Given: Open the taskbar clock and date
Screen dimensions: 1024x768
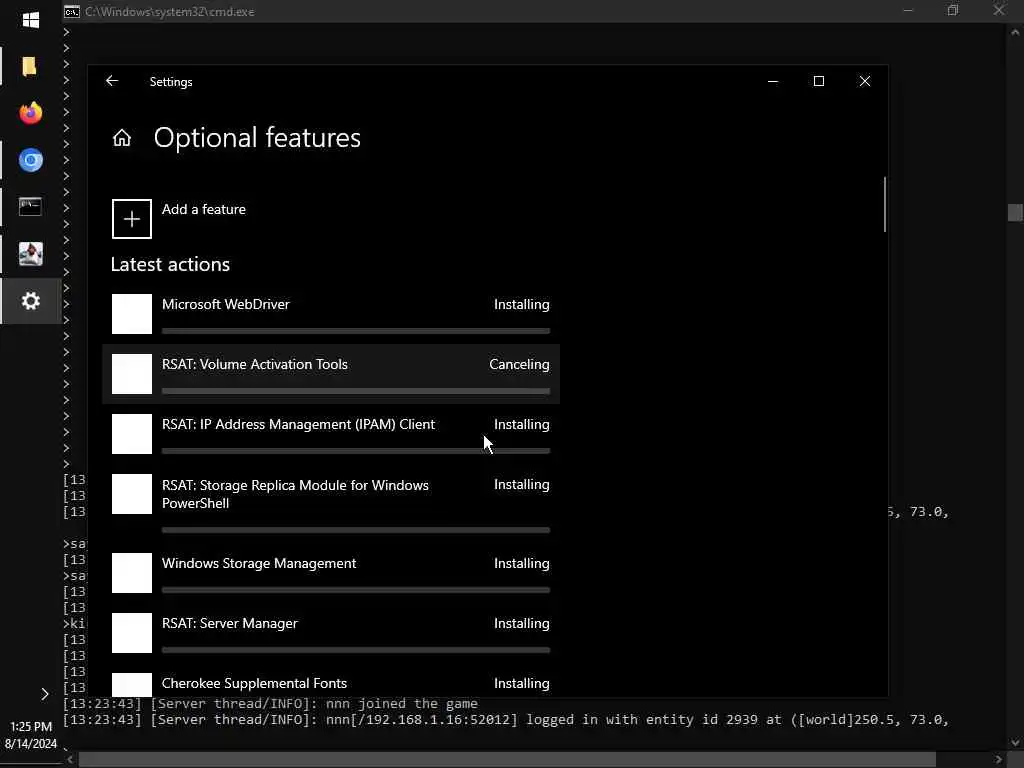Looking at the screenshot, I should coord(31,735).
